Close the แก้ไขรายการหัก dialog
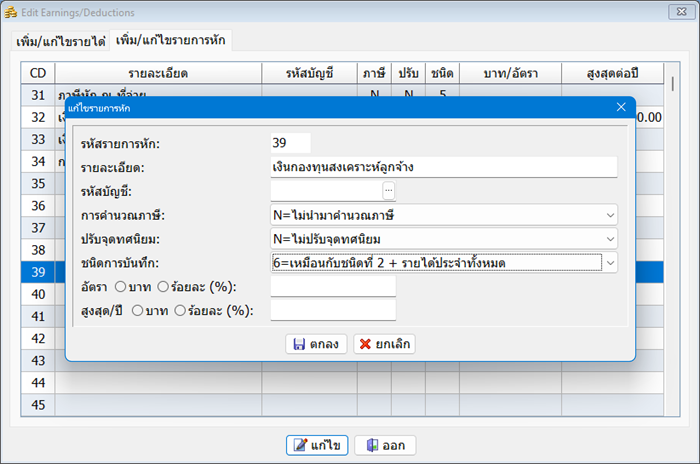The height and width of the screenshot is (464, 700). tap(621, 106)
